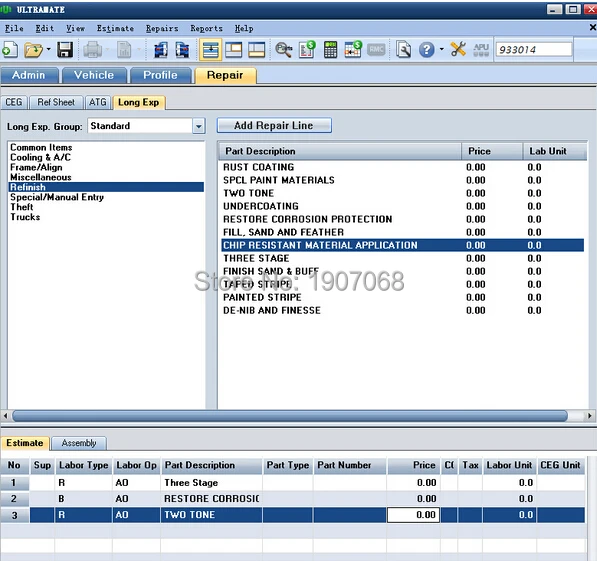Switch to the Admin tab
The image size is (597, 561).
(29, 75)
